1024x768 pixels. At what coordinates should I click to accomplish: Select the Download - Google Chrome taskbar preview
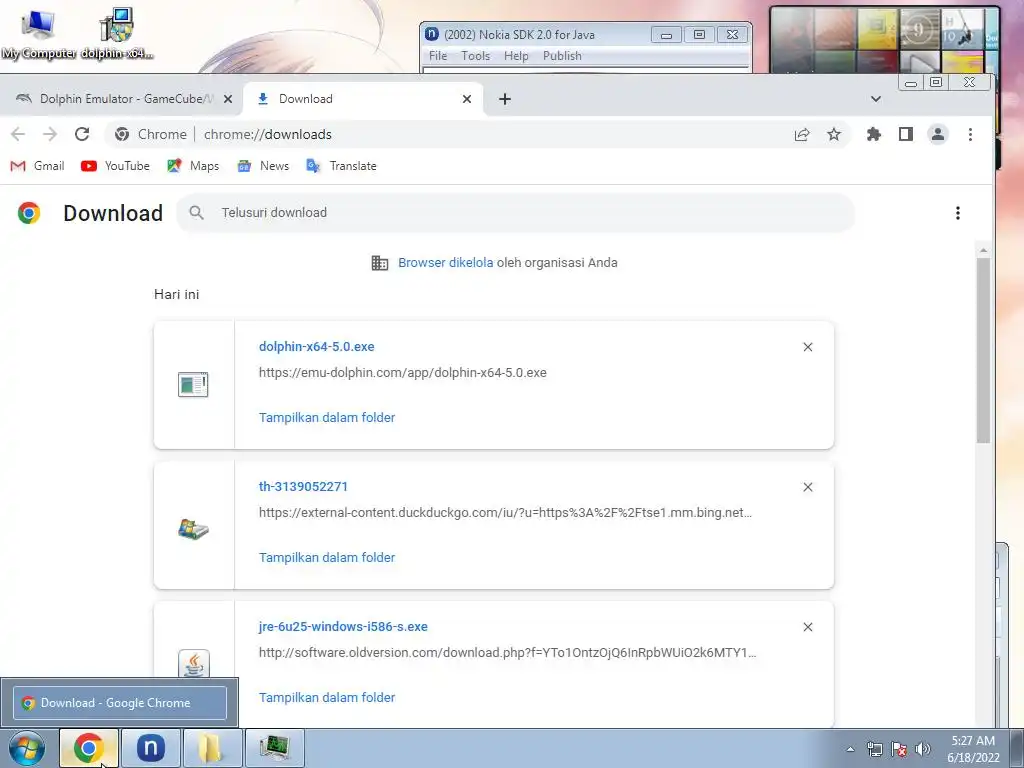120,703
